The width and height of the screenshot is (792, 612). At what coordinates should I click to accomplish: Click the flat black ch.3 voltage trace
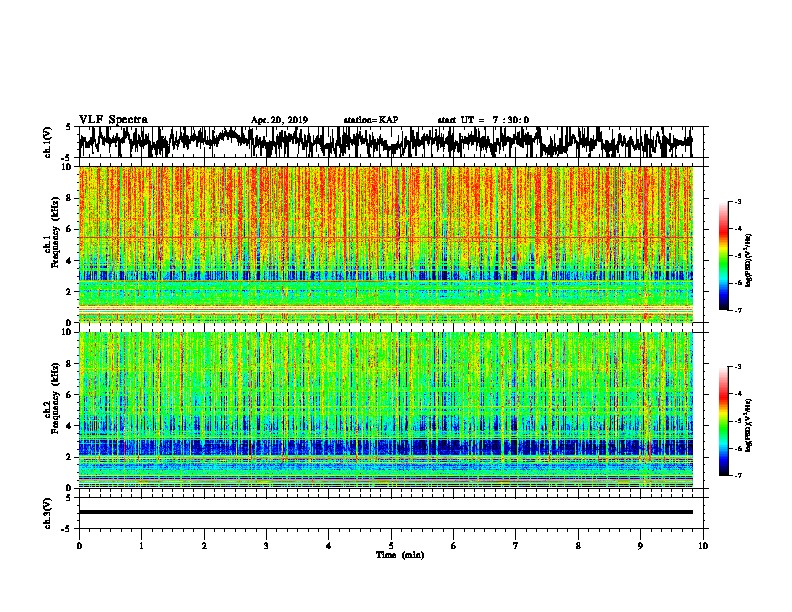(x=385, y=512)
